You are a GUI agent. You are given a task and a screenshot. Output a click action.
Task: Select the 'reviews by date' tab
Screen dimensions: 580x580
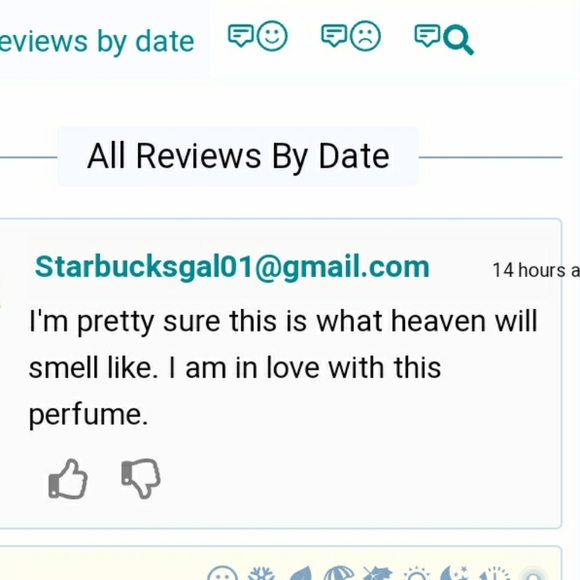tap(97, 41)
